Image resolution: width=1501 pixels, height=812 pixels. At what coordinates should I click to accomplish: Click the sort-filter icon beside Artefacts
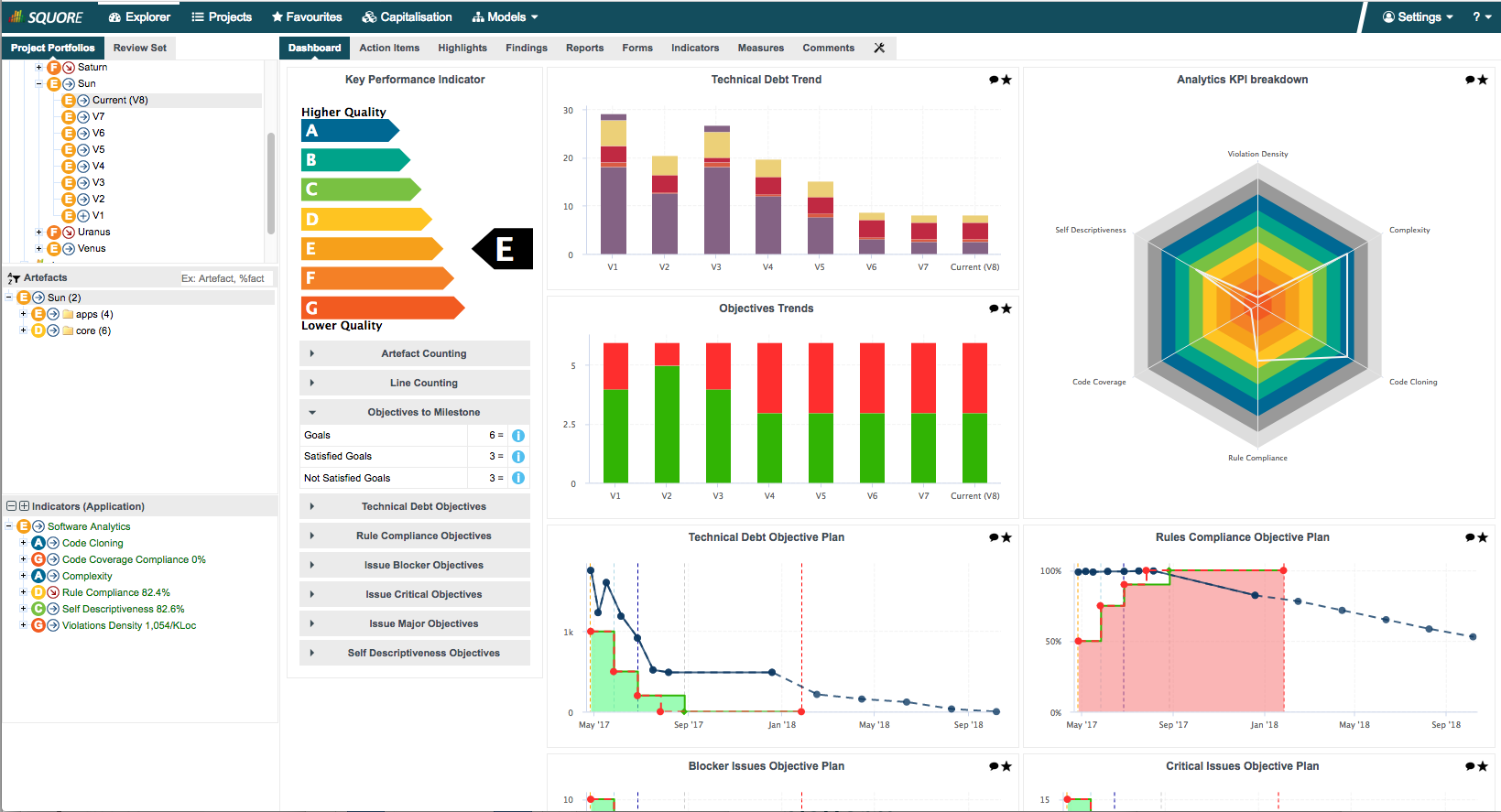click(x=14, y=278)
